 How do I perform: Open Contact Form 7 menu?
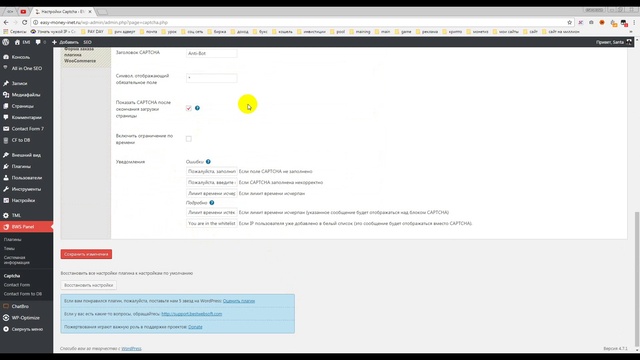coord(27,129)
